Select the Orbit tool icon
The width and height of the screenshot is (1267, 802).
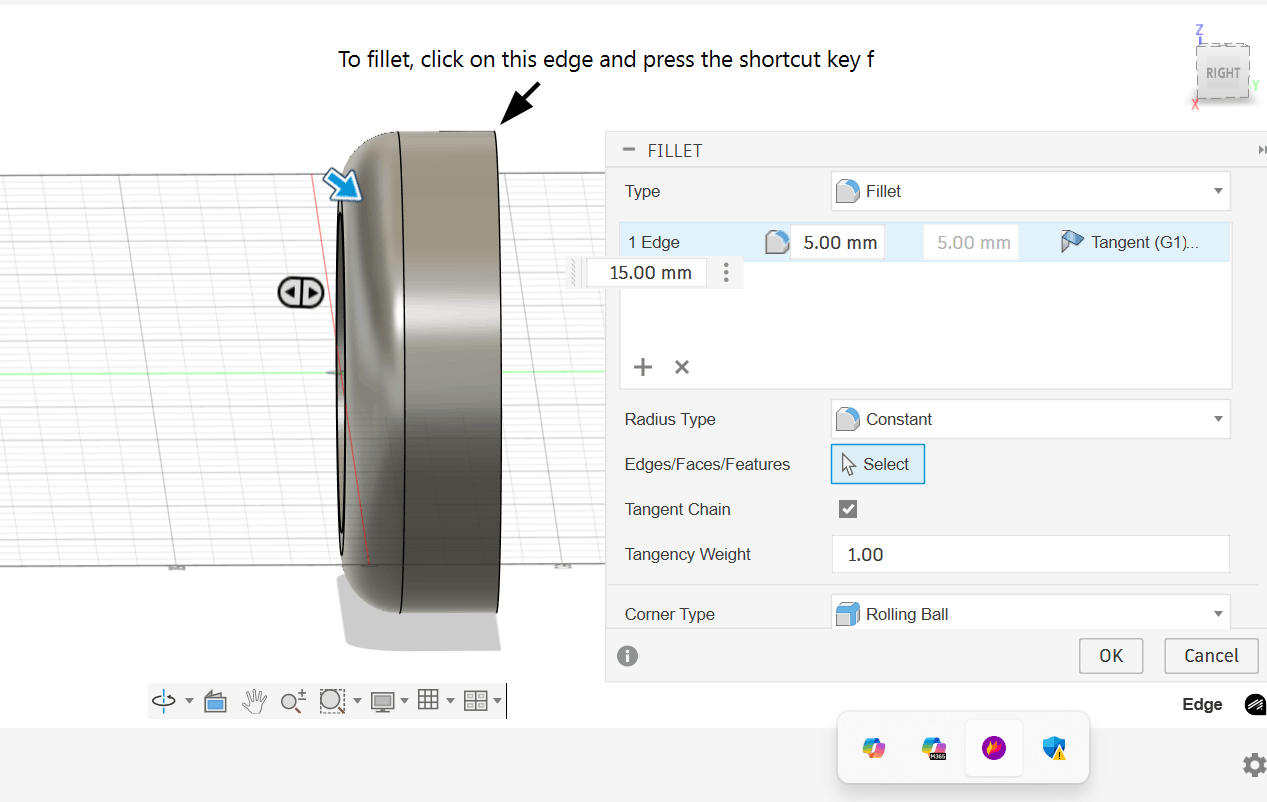pos(164,702)
